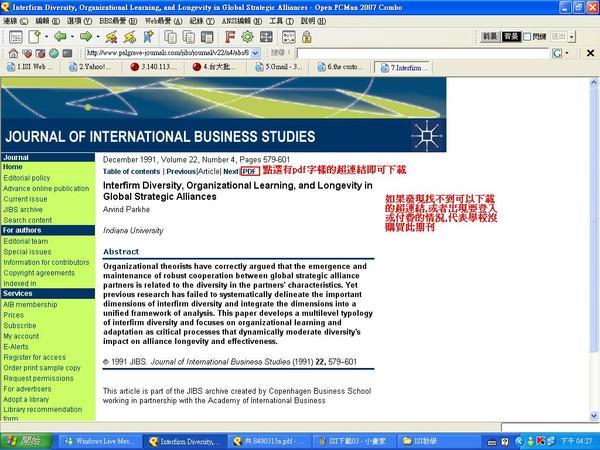
Task: Open the BBS最愛 menu
Action: 118,21
